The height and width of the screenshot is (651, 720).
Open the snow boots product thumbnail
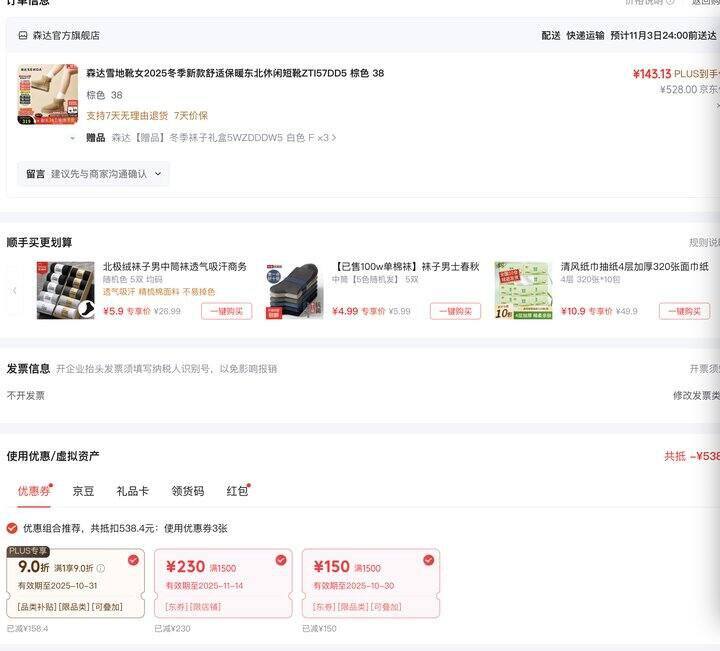click(x=48, y=94)
